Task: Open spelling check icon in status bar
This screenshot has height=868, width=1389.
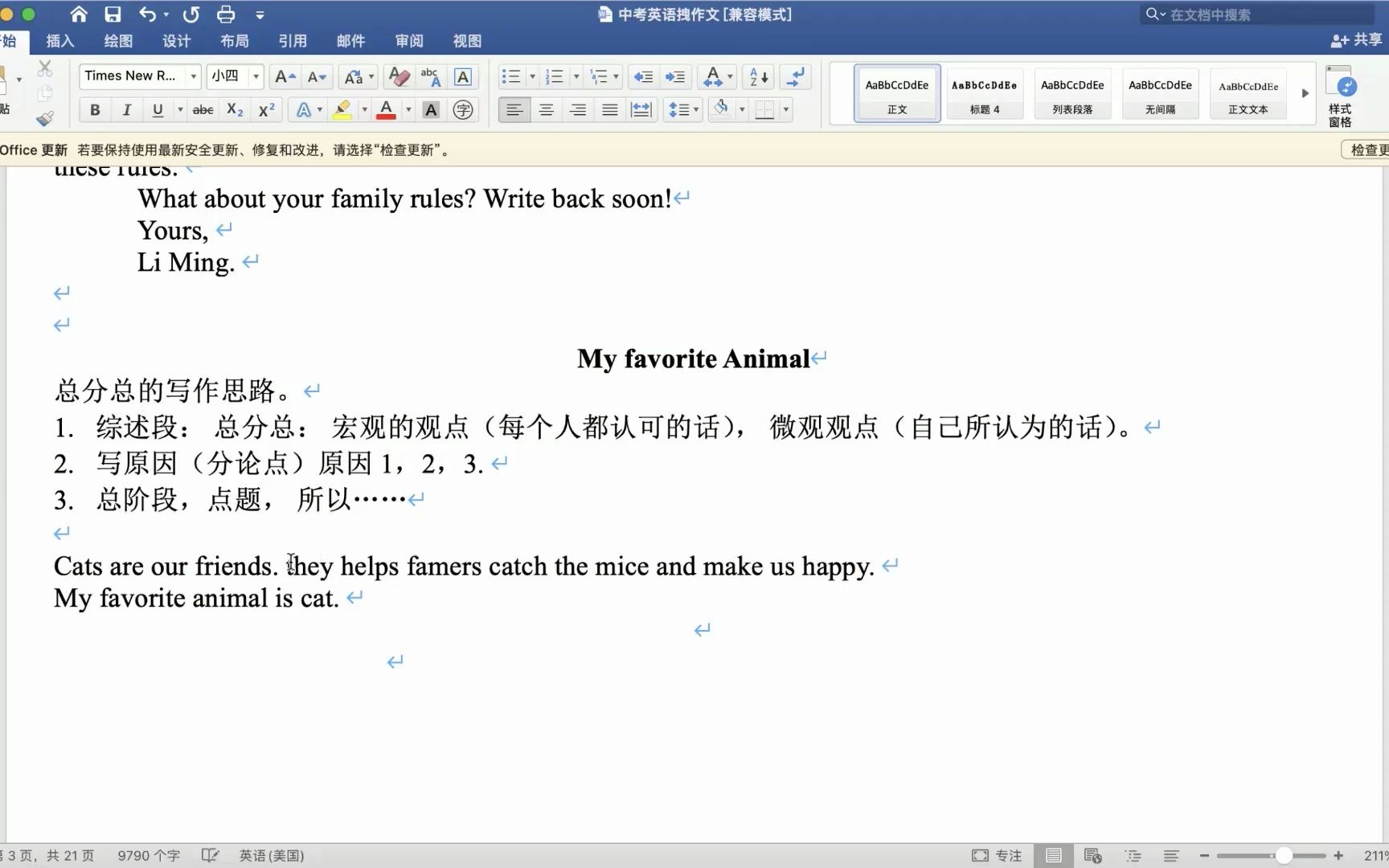Action: (210, 855)
